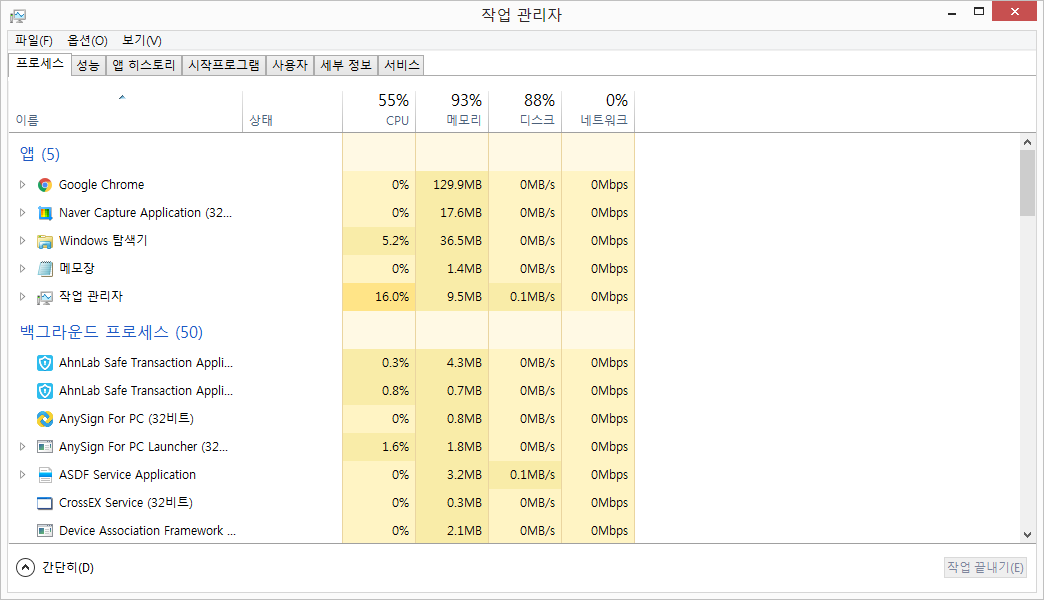This screenshot has width=1044, height=600.
Task: Select the 앱 (5) group heading
Action: pos(40,154)
